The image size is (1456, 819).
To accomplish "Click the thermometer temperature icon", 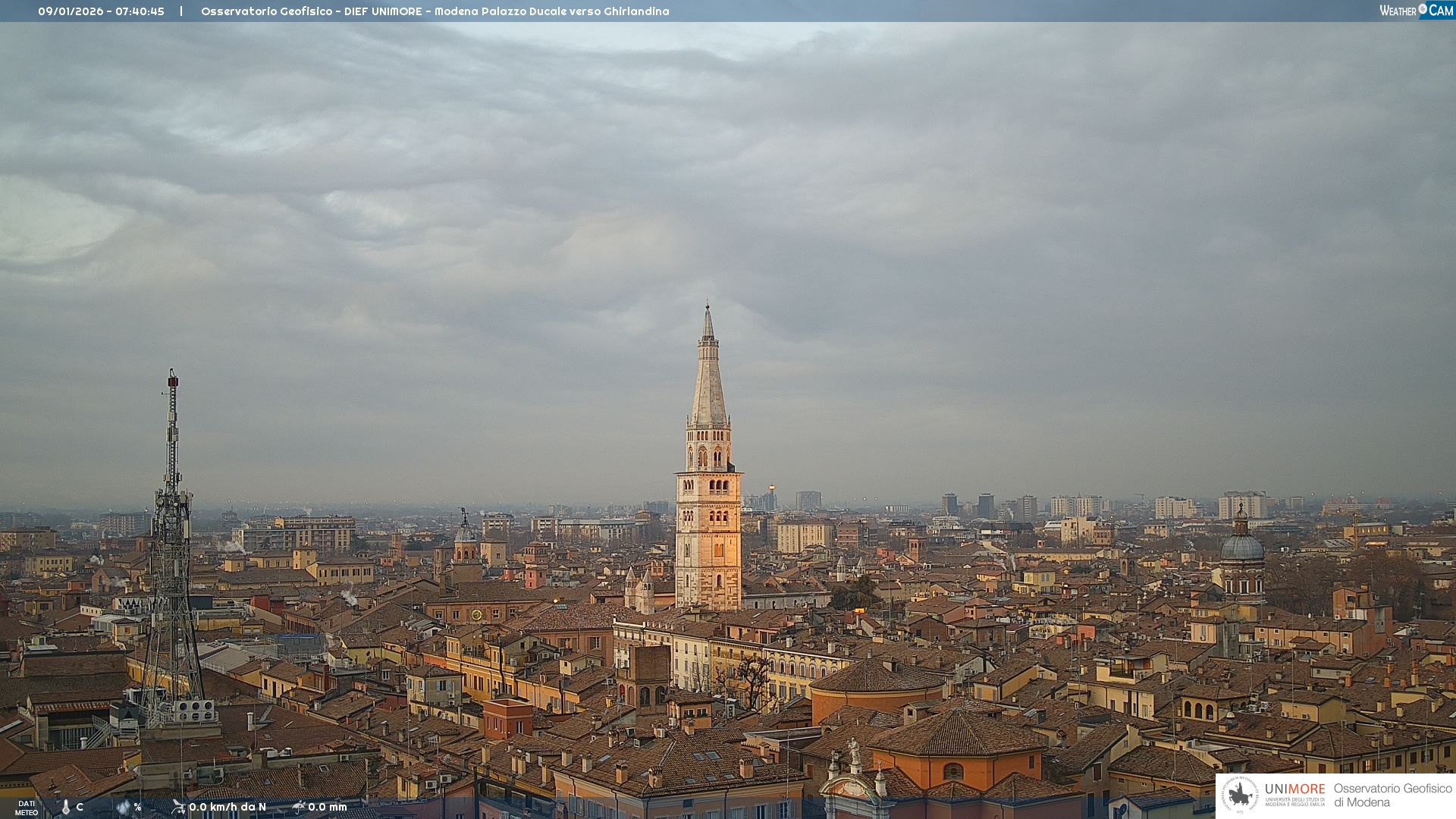I will pos(66,808).
